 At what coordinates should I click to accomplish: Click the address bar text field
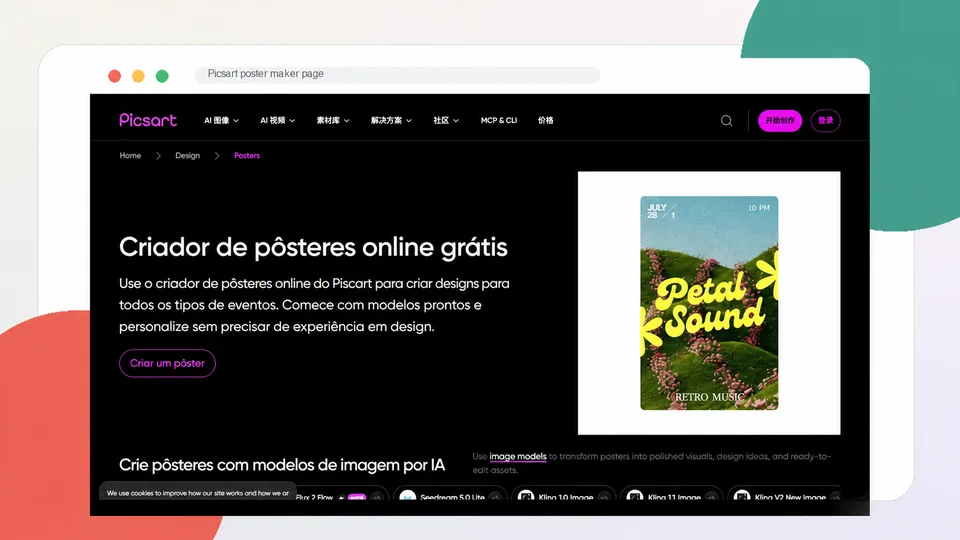point(397,74)
